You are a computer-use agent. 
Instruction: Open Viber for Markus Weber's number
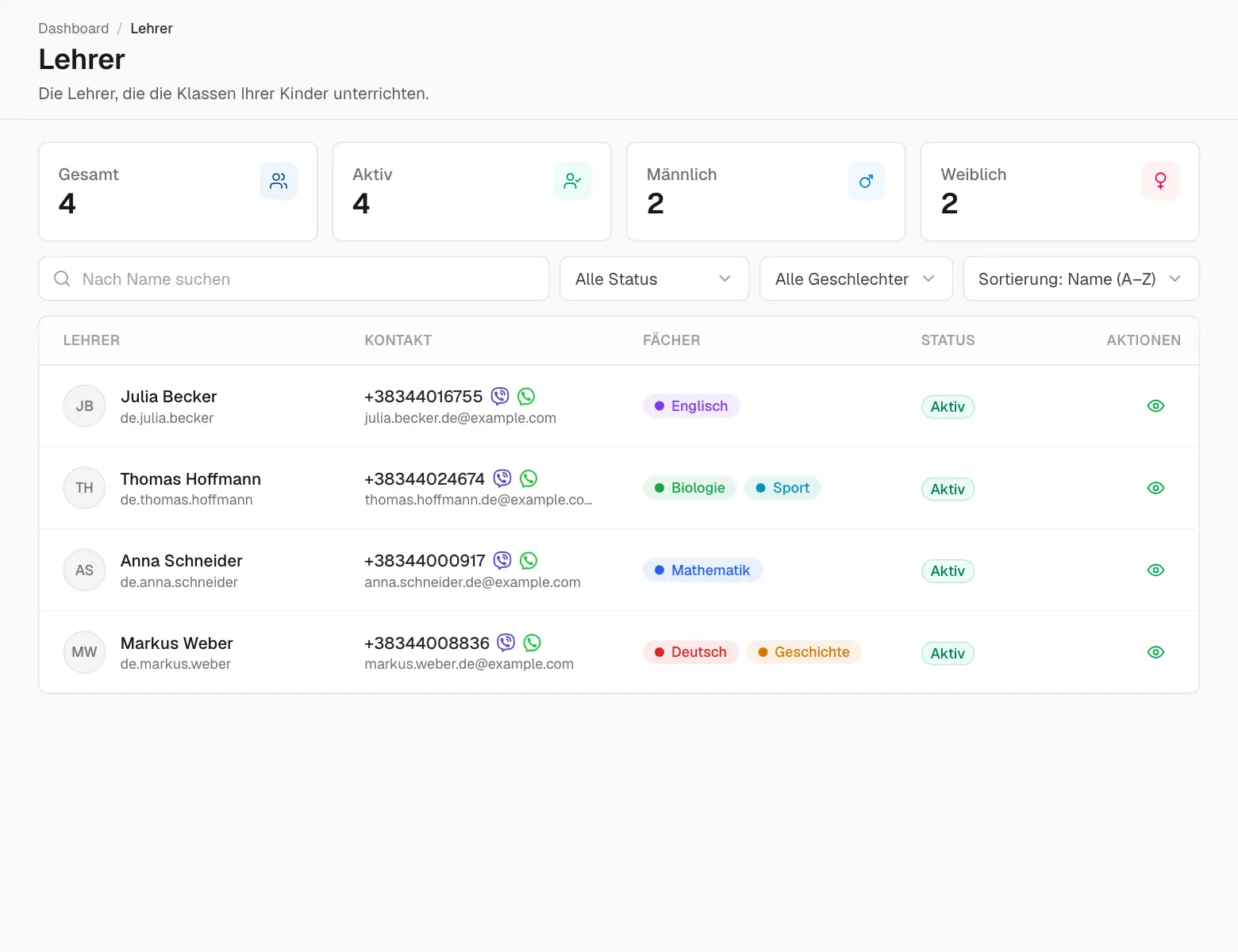[x=506, y=643]
